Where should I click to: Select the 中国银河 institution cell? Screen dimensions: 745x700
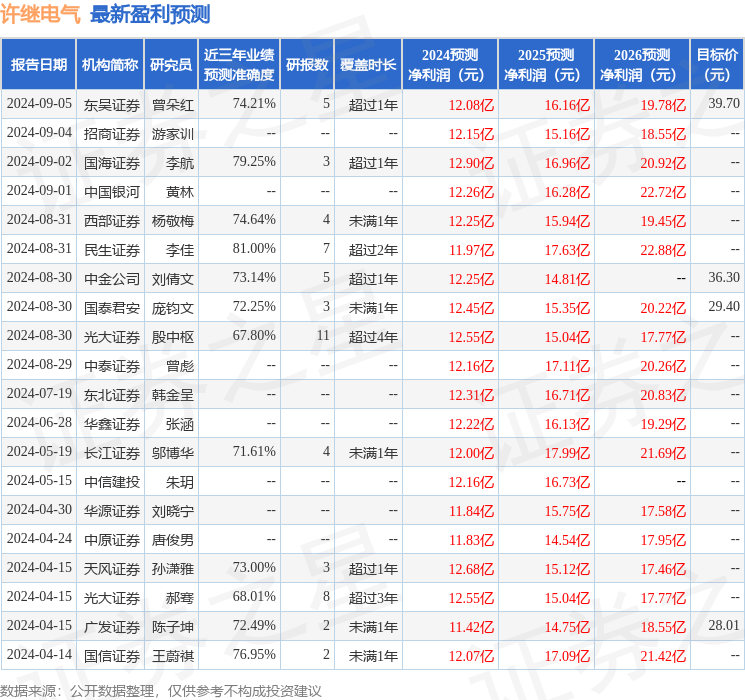pos(112,192)
